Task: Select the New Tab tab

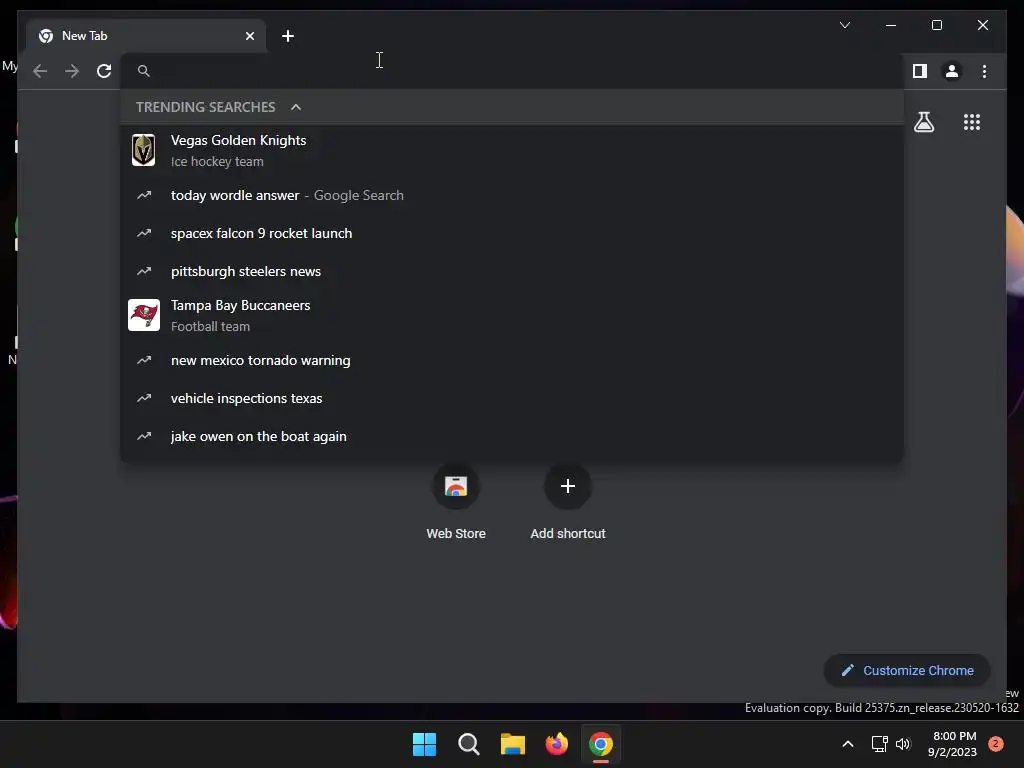Action: click(x=146, y=36)
